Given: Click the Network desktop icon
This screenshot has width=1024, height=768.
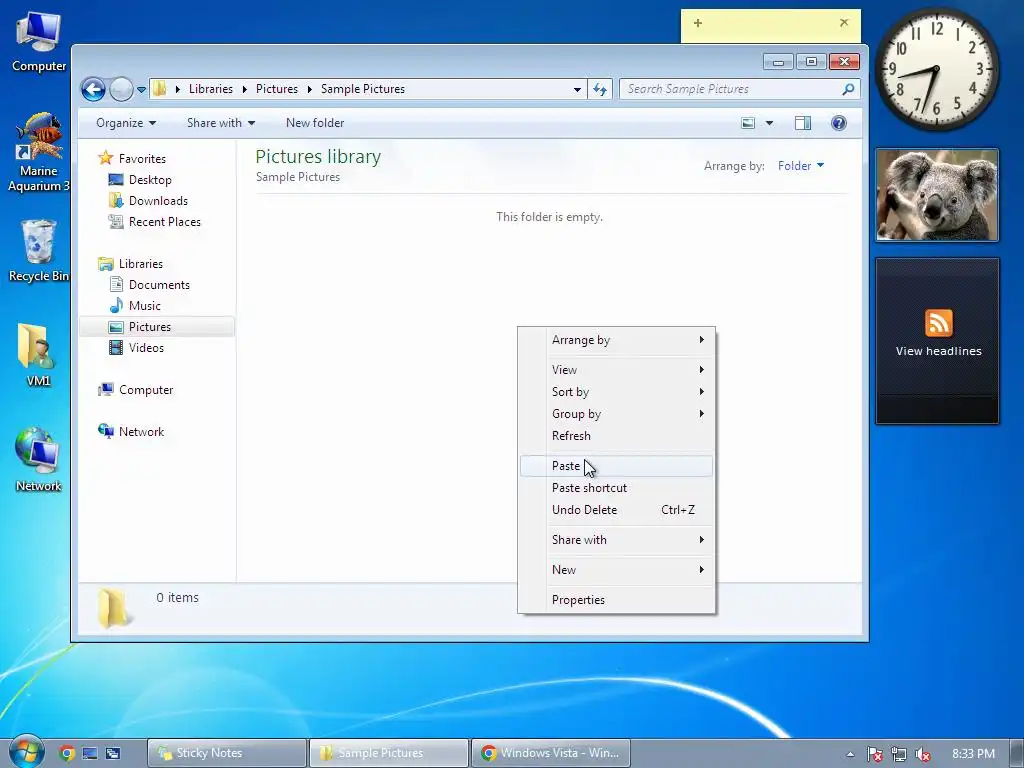Looking at the screenshot, I should (38, 460).
